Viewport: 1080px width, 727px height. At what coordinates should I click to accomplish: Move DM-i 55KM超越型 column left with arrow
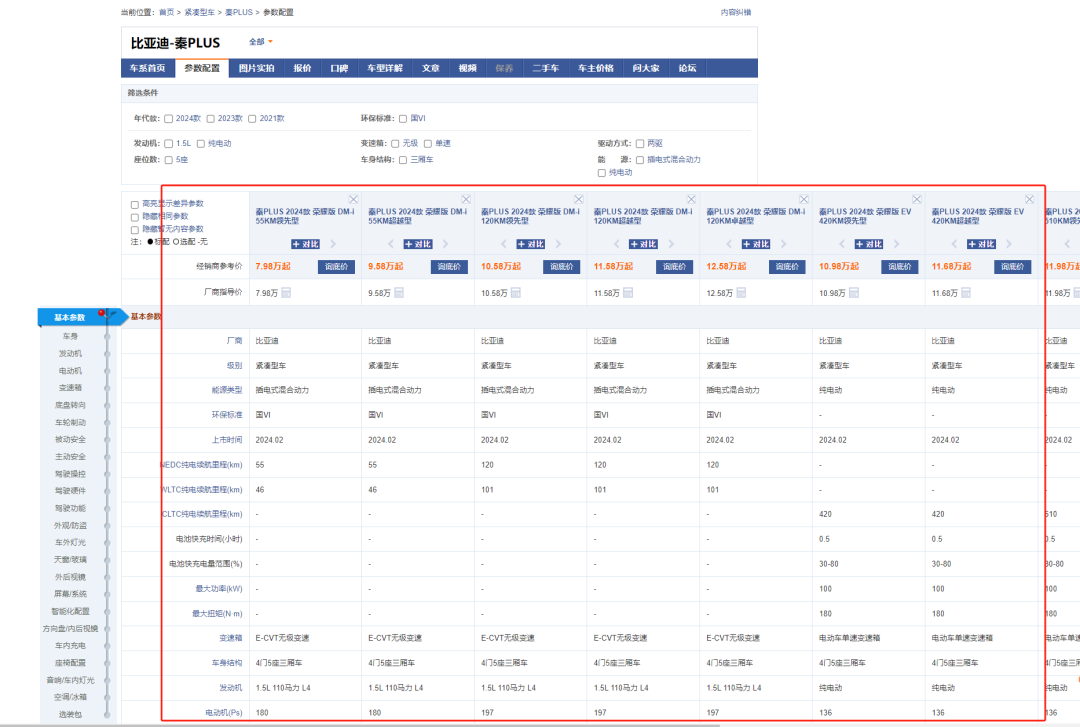pyautogui.click(x=391, y=244)
